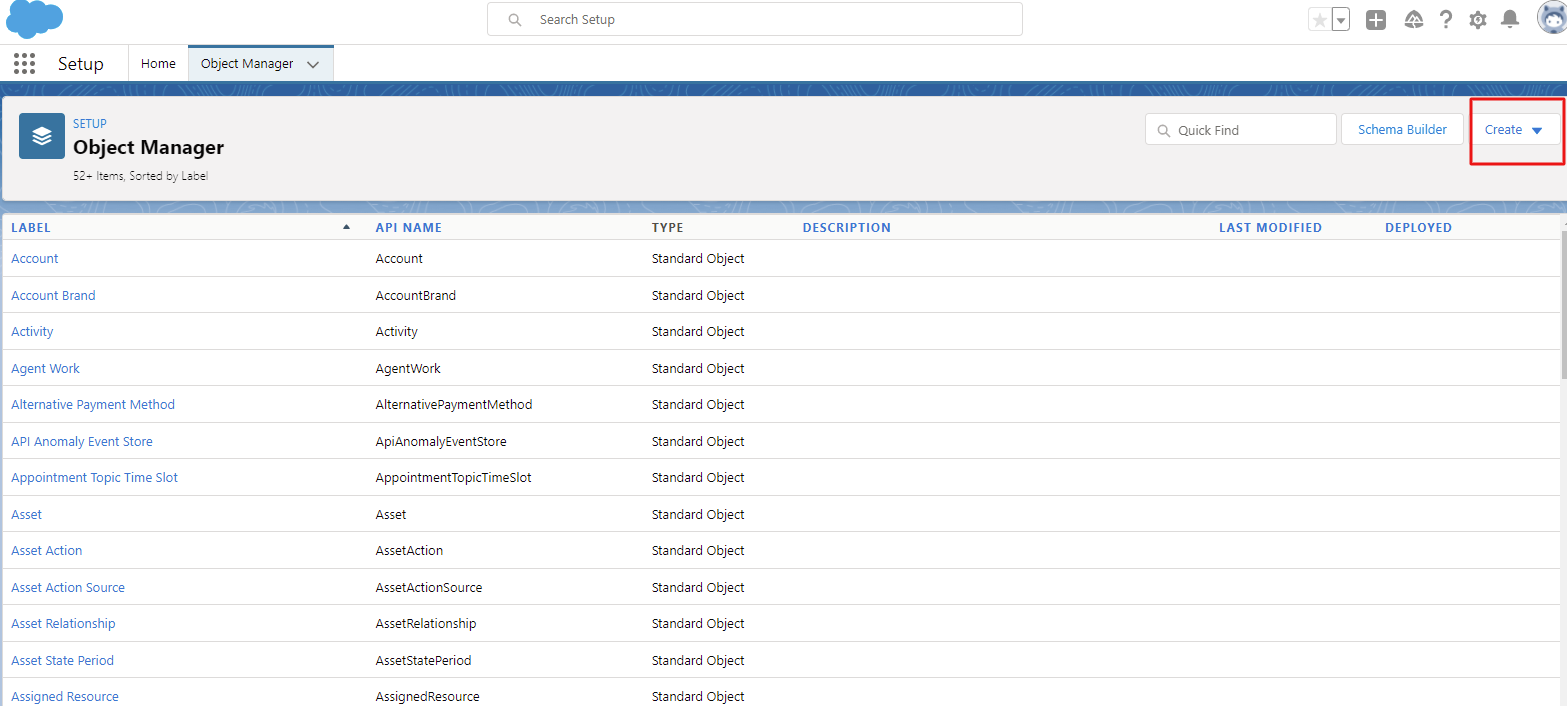Click the Search Setup magnifier icon

[515, 20]
